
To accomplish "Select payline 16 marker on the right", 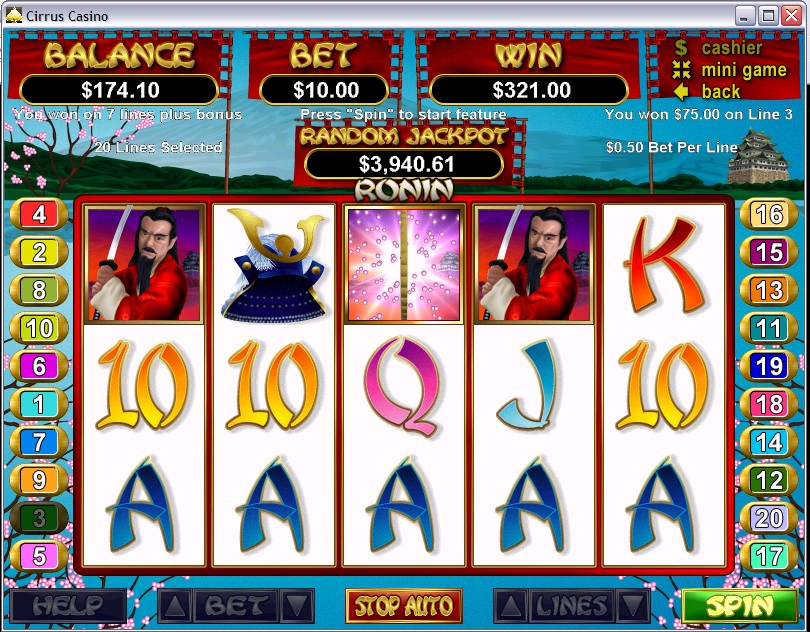I will [769, 214].
